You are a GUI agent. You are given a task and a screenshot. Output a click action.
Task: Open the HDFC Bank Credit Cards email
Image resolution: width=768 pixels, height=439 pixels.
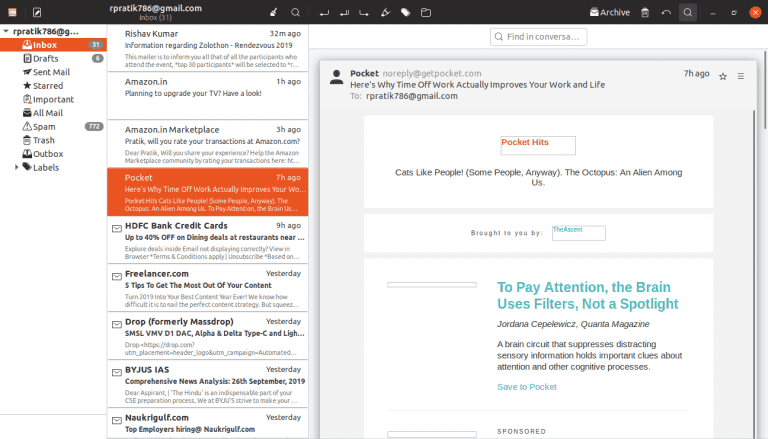208,240
